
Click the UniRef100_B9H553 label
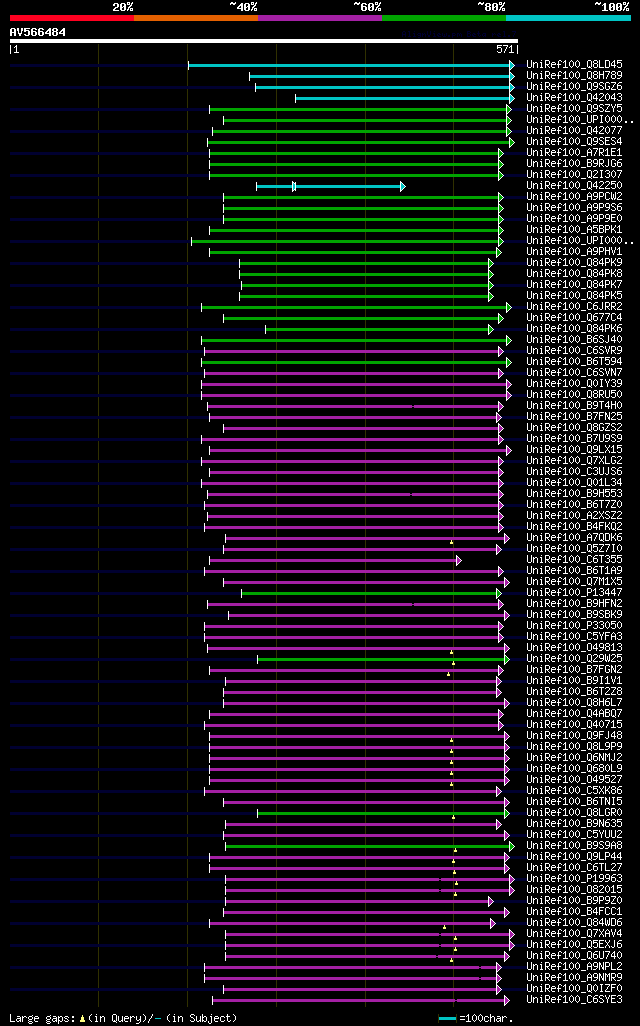[575, 493]
